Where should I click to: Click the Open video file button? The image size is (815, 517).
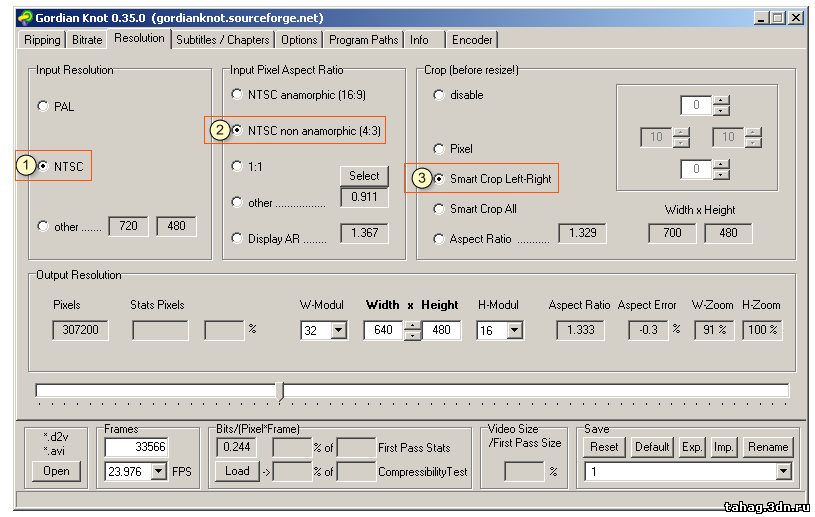[x=56, y=471]
